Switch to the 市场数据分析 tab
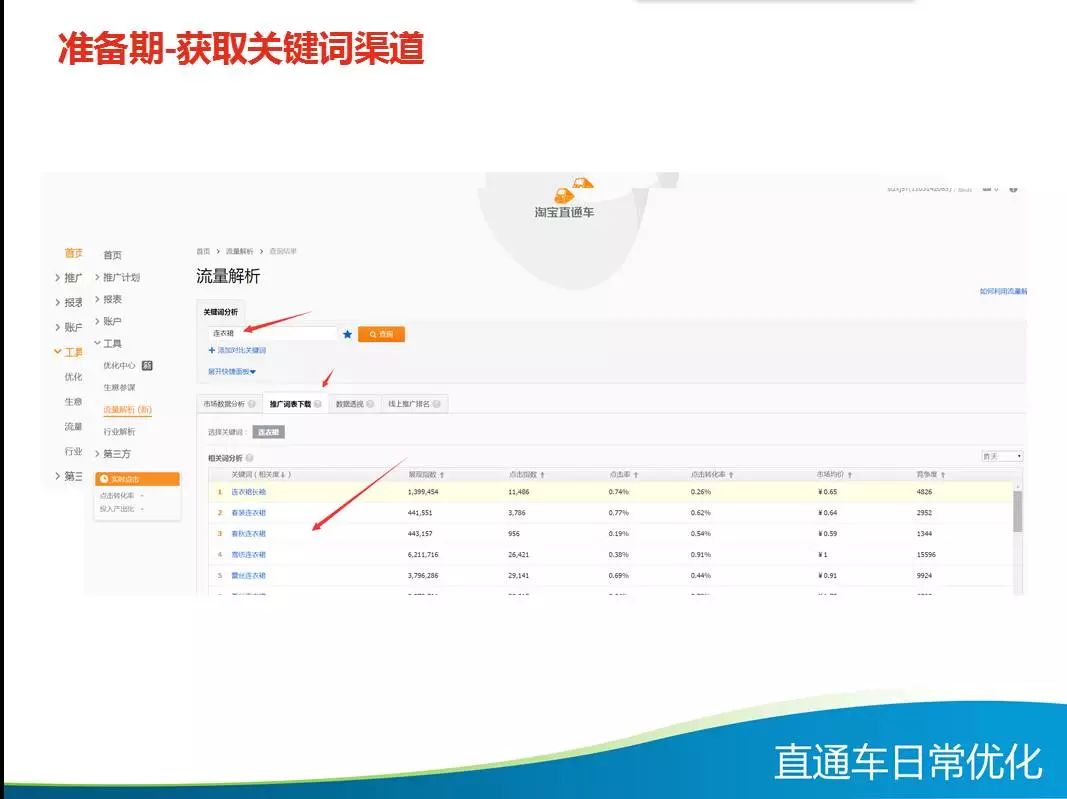This screenshot has width=1067, height=799. (229, 404)
